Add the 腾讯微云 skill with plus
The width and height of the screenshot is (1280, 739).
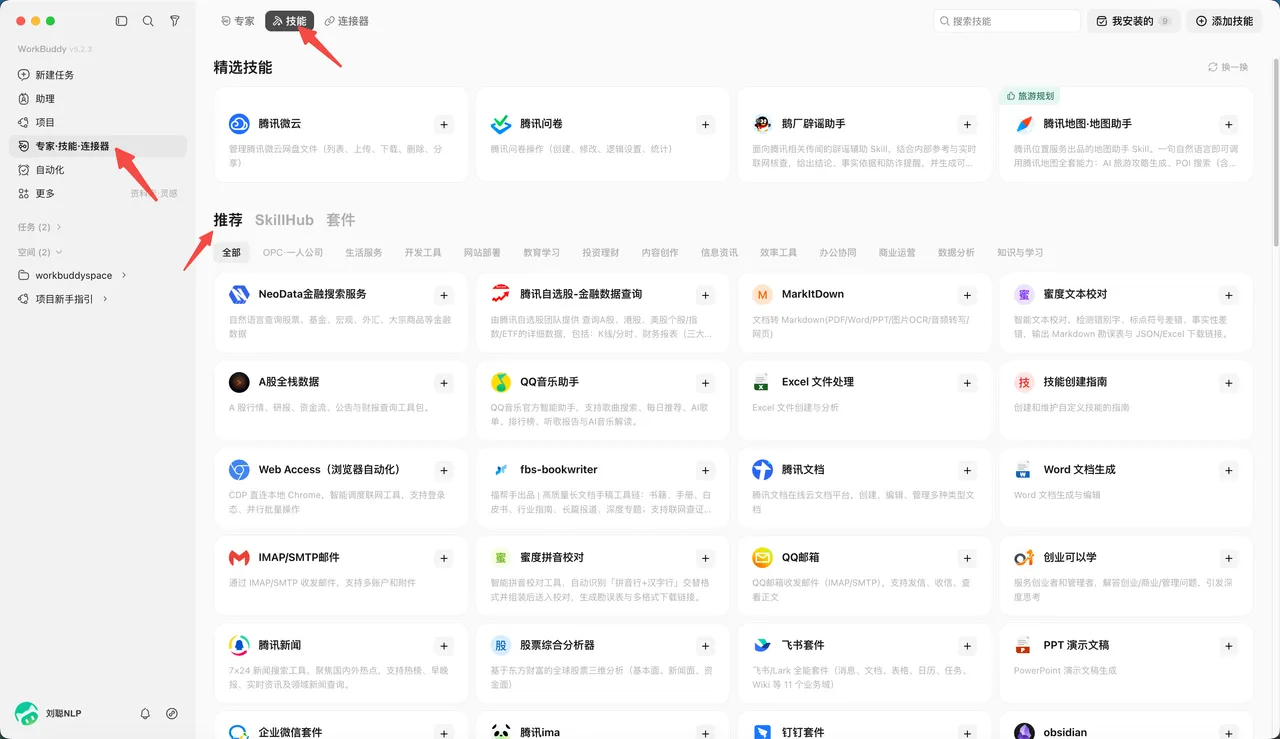(444, 125)
